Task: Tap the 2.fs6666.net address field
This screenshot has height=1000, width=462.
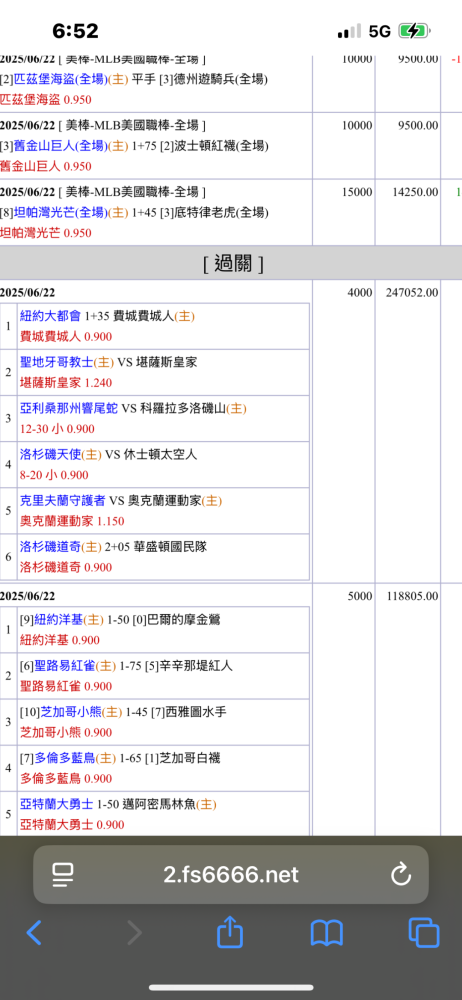Action: (231, 874)
